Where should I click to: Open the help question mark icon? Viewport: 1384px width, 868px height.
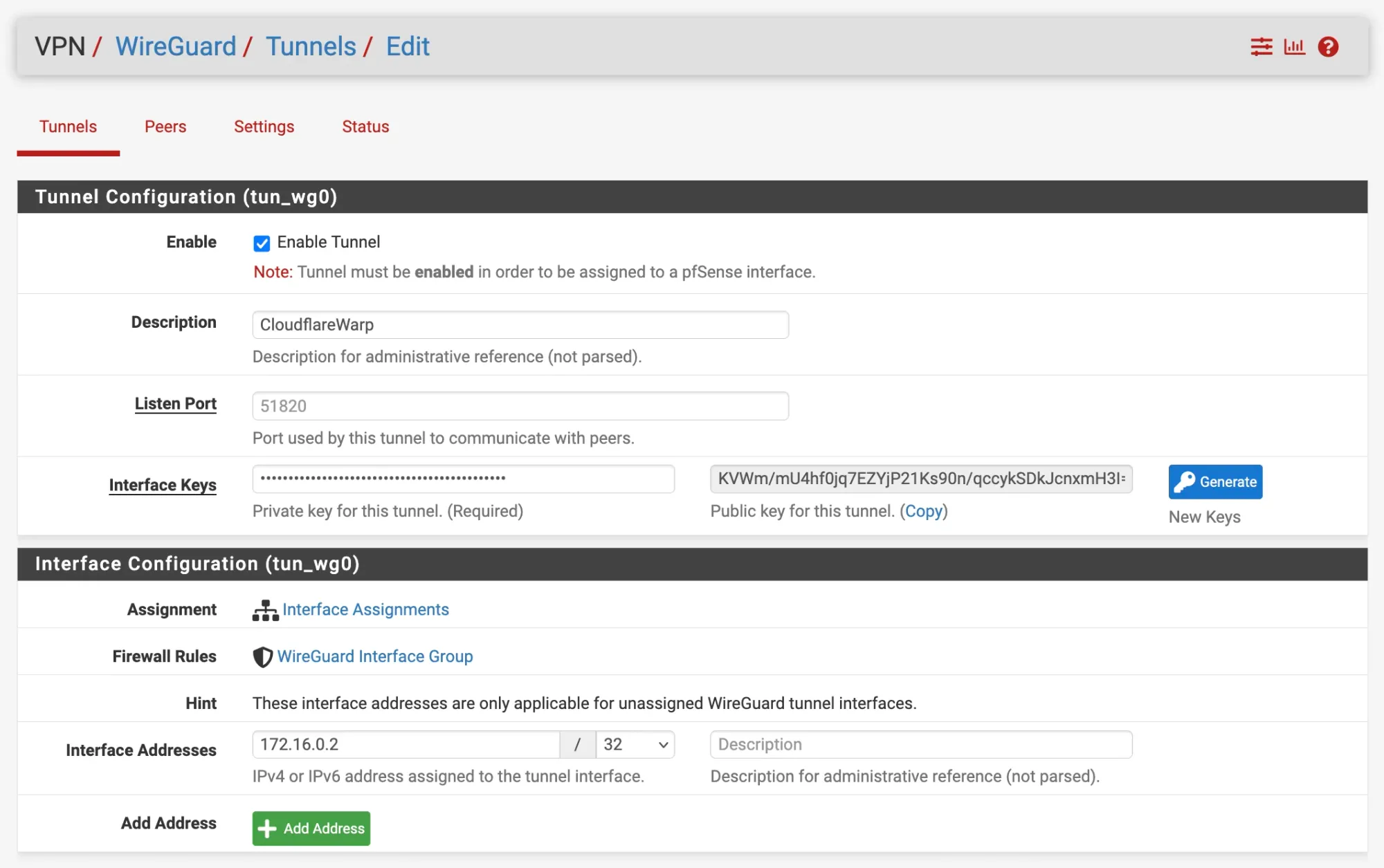coord(1328,47)
